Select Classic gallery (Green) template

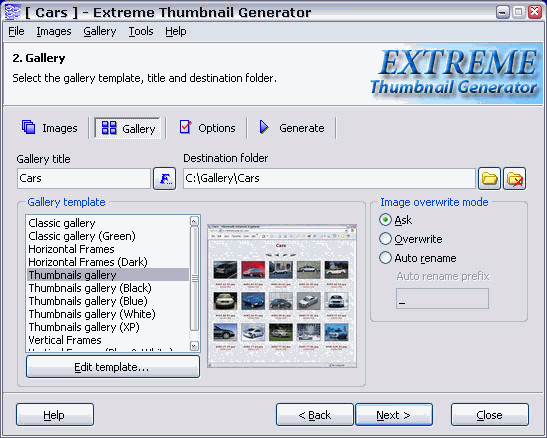point(108,236)
